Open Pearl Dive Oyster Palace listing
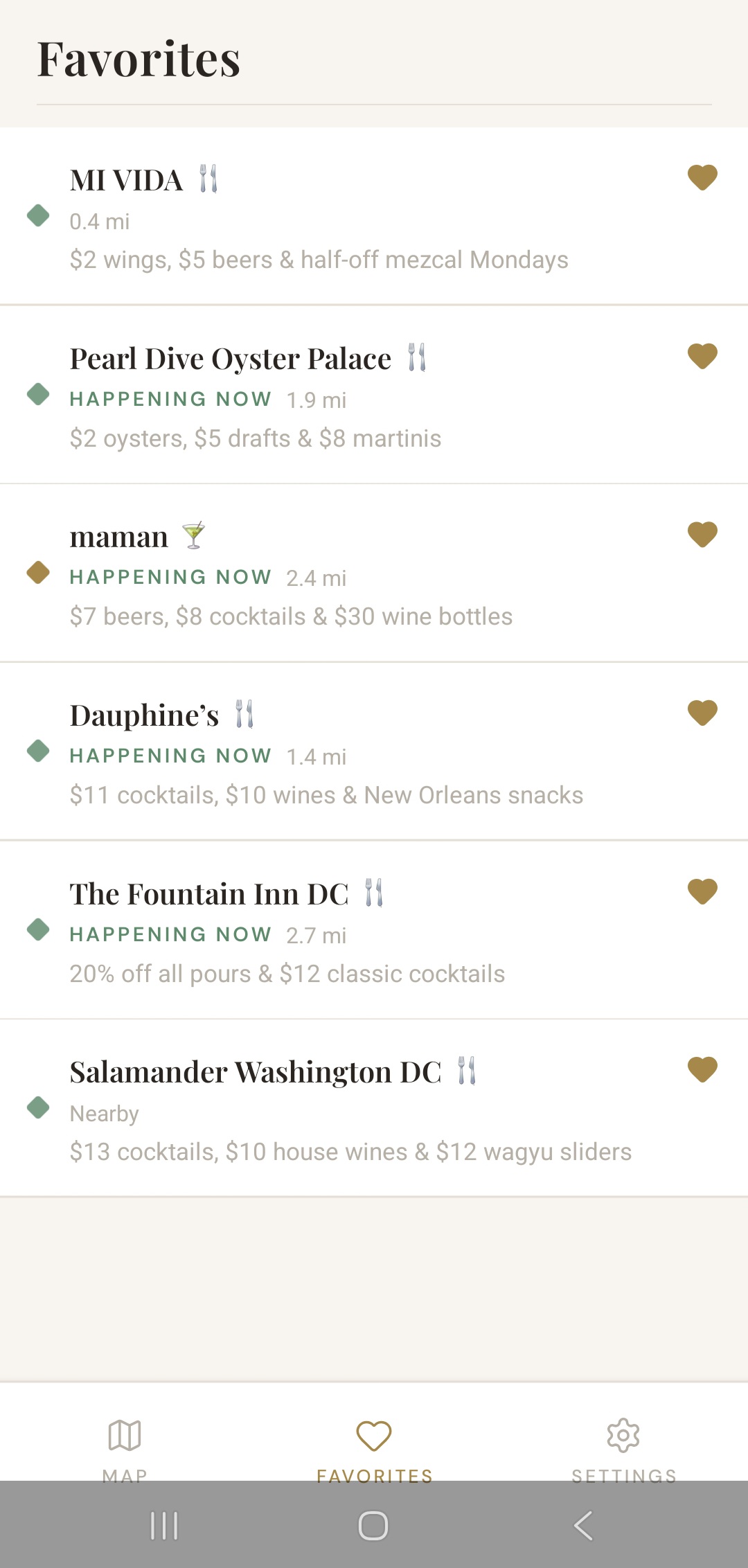 (231, 359)
